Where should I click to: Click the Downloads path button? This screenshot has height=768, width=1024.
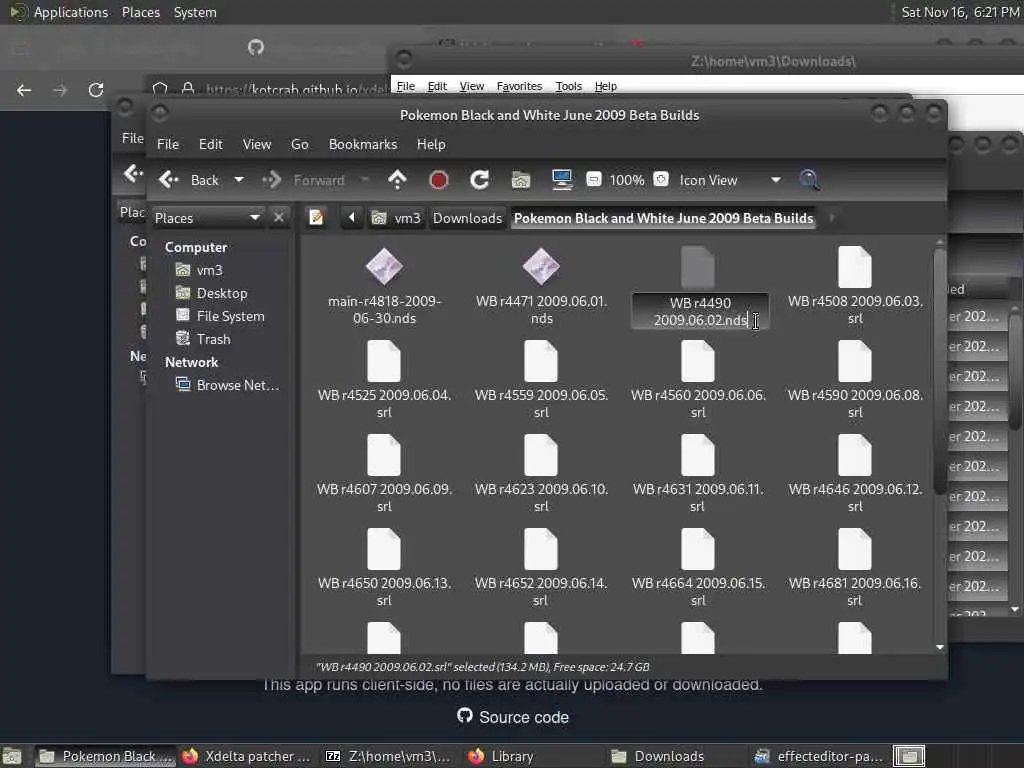point(468,218)
